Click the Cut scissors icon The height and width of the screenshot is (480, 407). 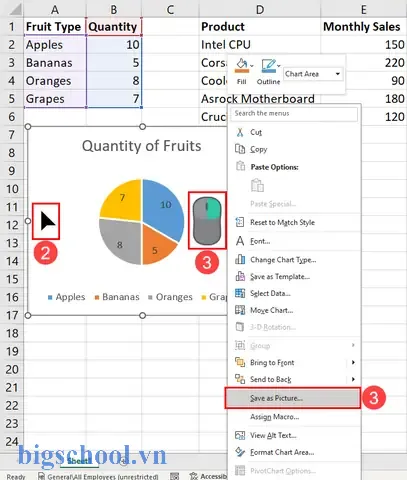240,132
